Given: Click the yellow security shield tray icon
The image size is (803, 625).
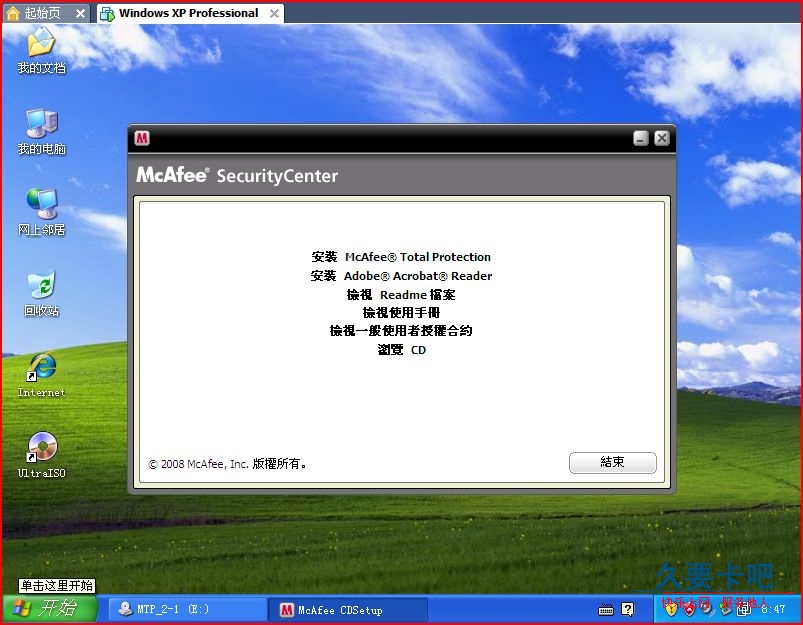Looking at the screenshot, I should click(x=671, y=609).
